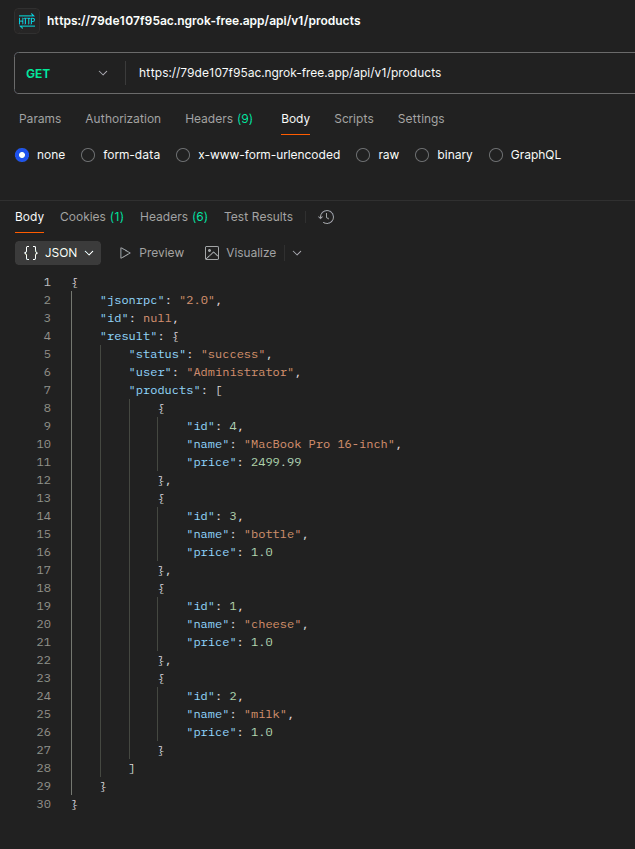
Task: Click the request URL input field
Action: pos(380,73)
